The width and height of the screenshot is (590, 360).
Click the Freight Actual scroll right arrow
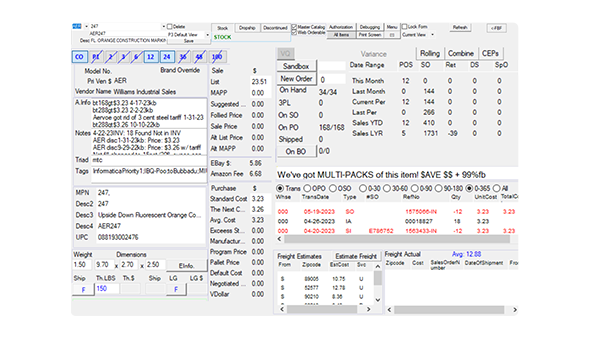tap(514, 310)
